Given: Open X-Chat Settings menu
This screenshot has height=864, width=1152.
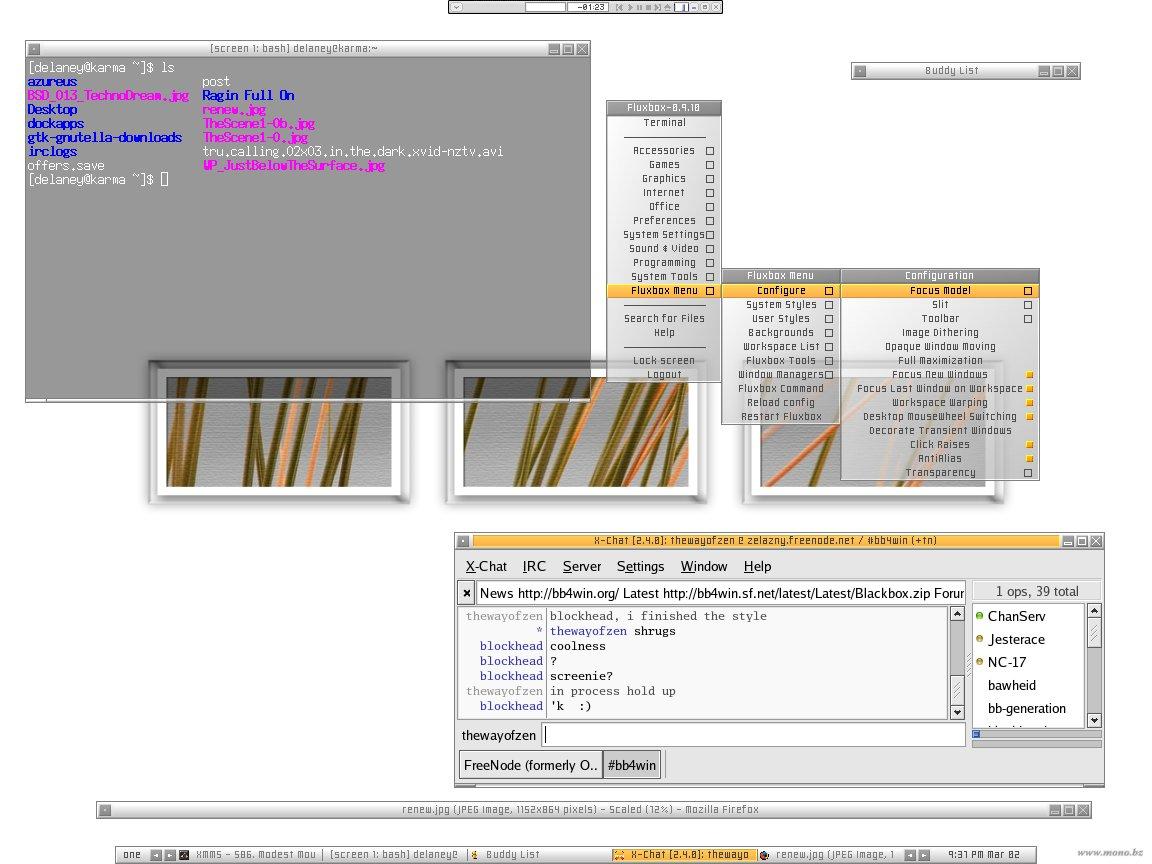Looking at the screenshot, I should [640, 566].
